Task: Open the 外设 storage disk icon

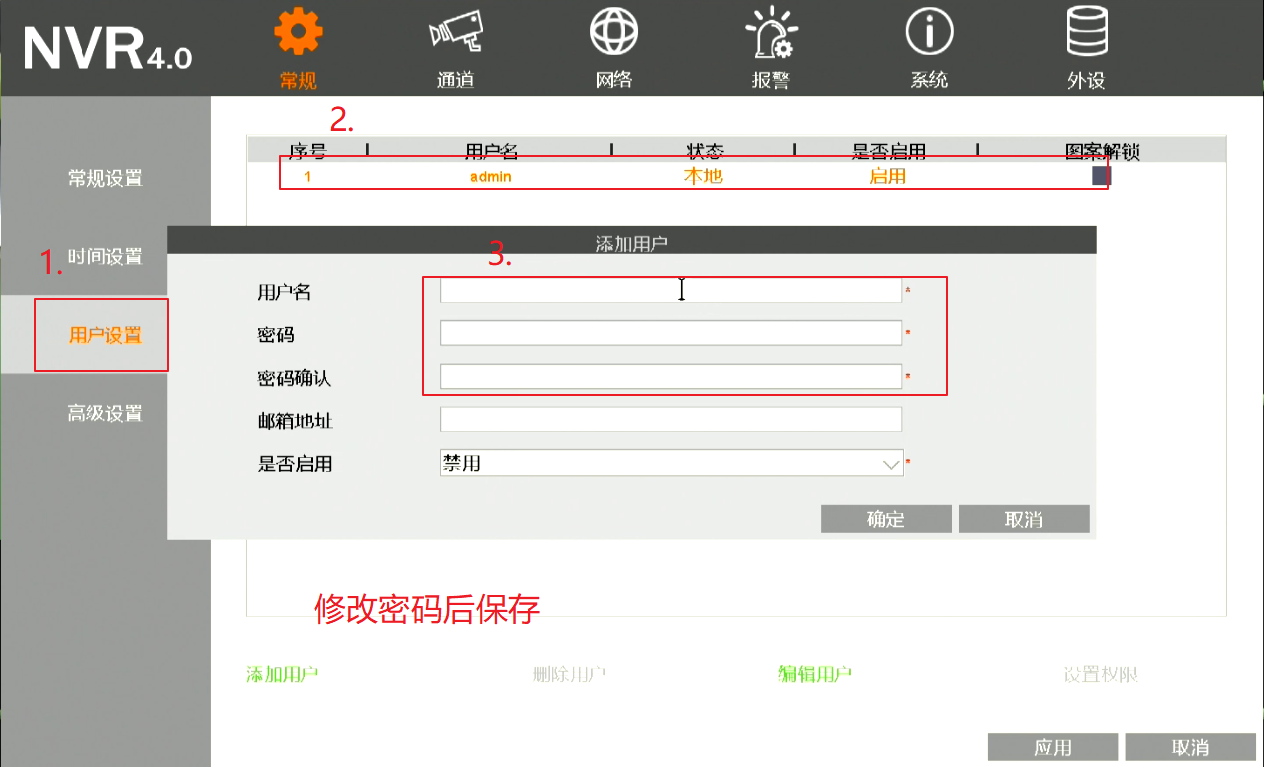Action: coord(1086,32)
